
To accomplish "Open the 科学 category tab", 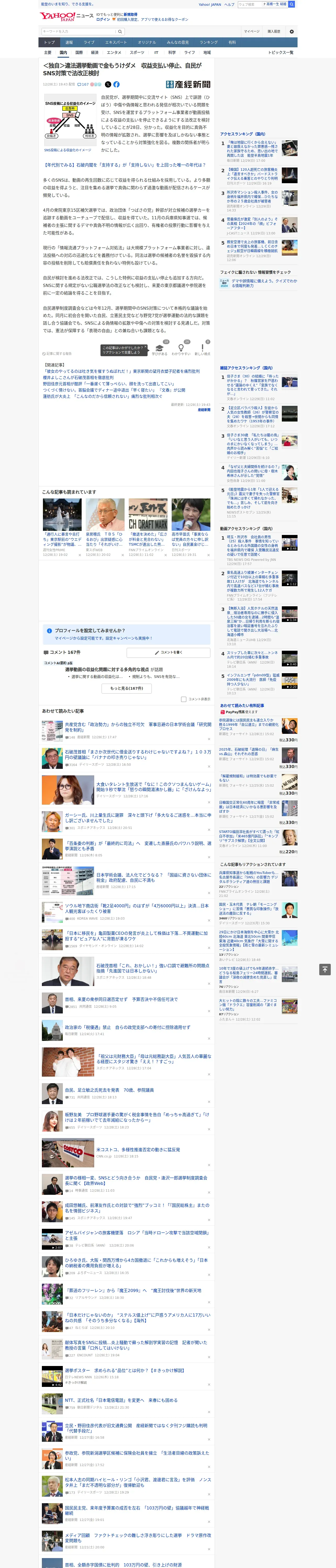I will click(x=172, y=52).
